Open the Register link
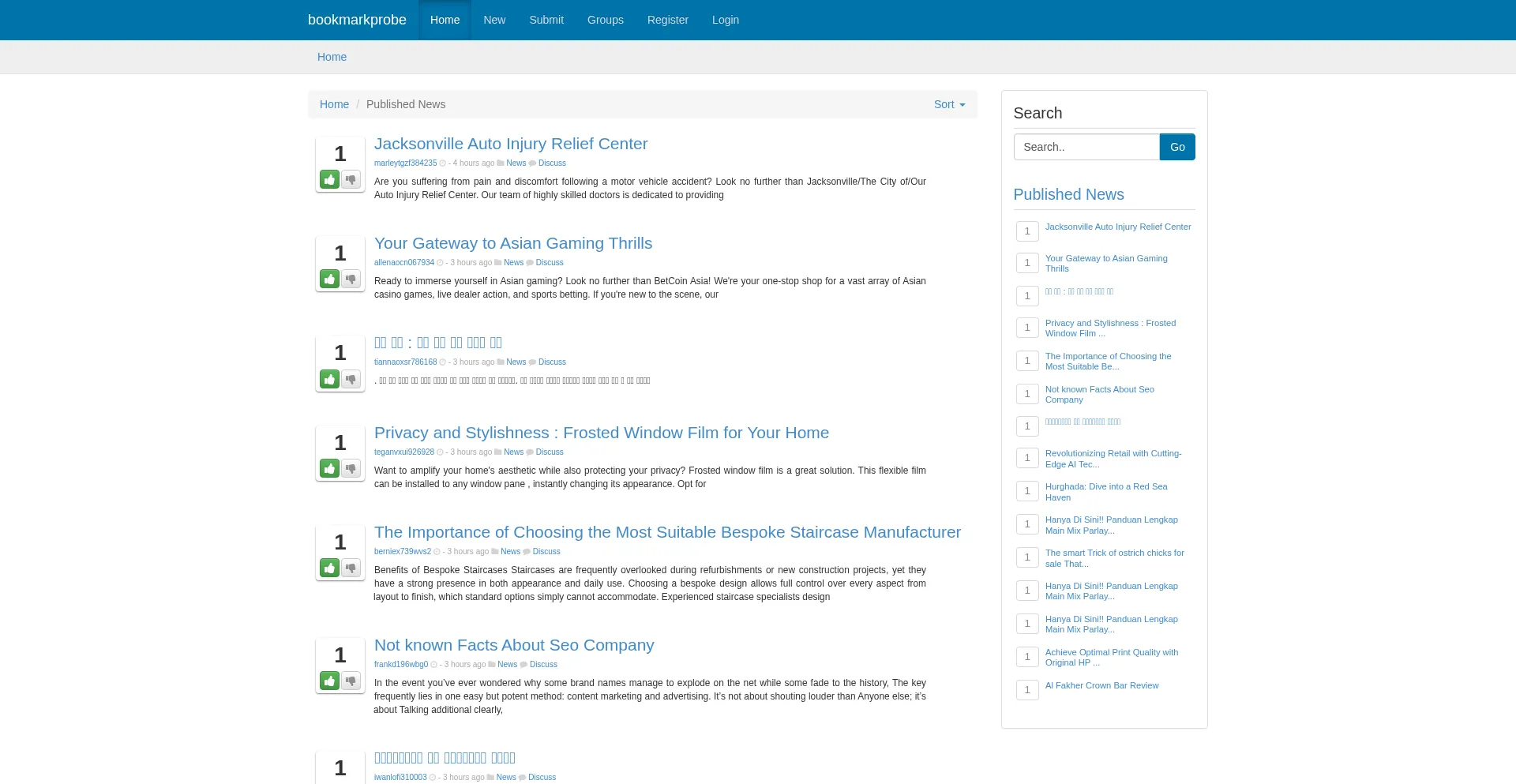This screenshot has height=784, width=1516. pyautogui.click(x=667, y=20)
